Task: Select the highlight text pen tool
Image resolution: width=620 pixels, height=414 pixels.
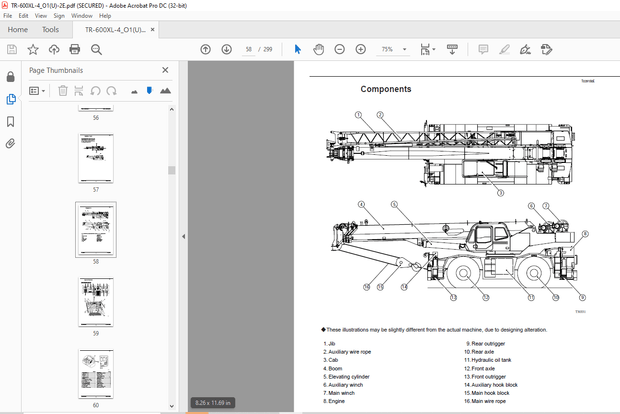Action: click(x=504, y=49)
